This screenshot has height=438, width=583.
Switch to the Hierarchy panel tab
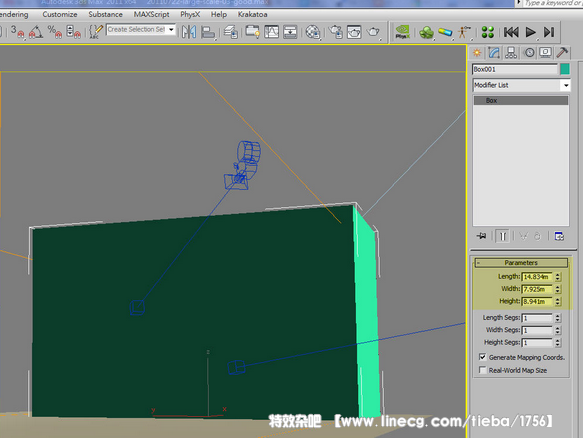(511, 53)
